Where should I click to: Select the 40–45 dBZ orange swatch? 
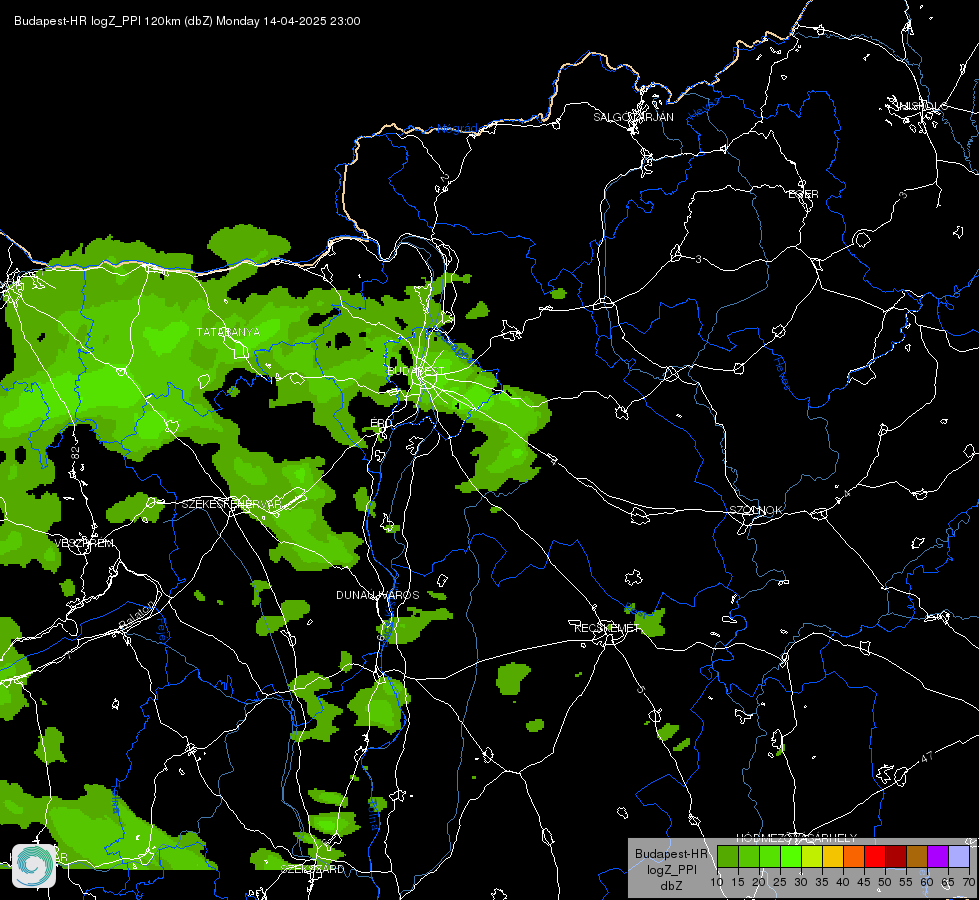pyautogui.click(x=854, y=856)
